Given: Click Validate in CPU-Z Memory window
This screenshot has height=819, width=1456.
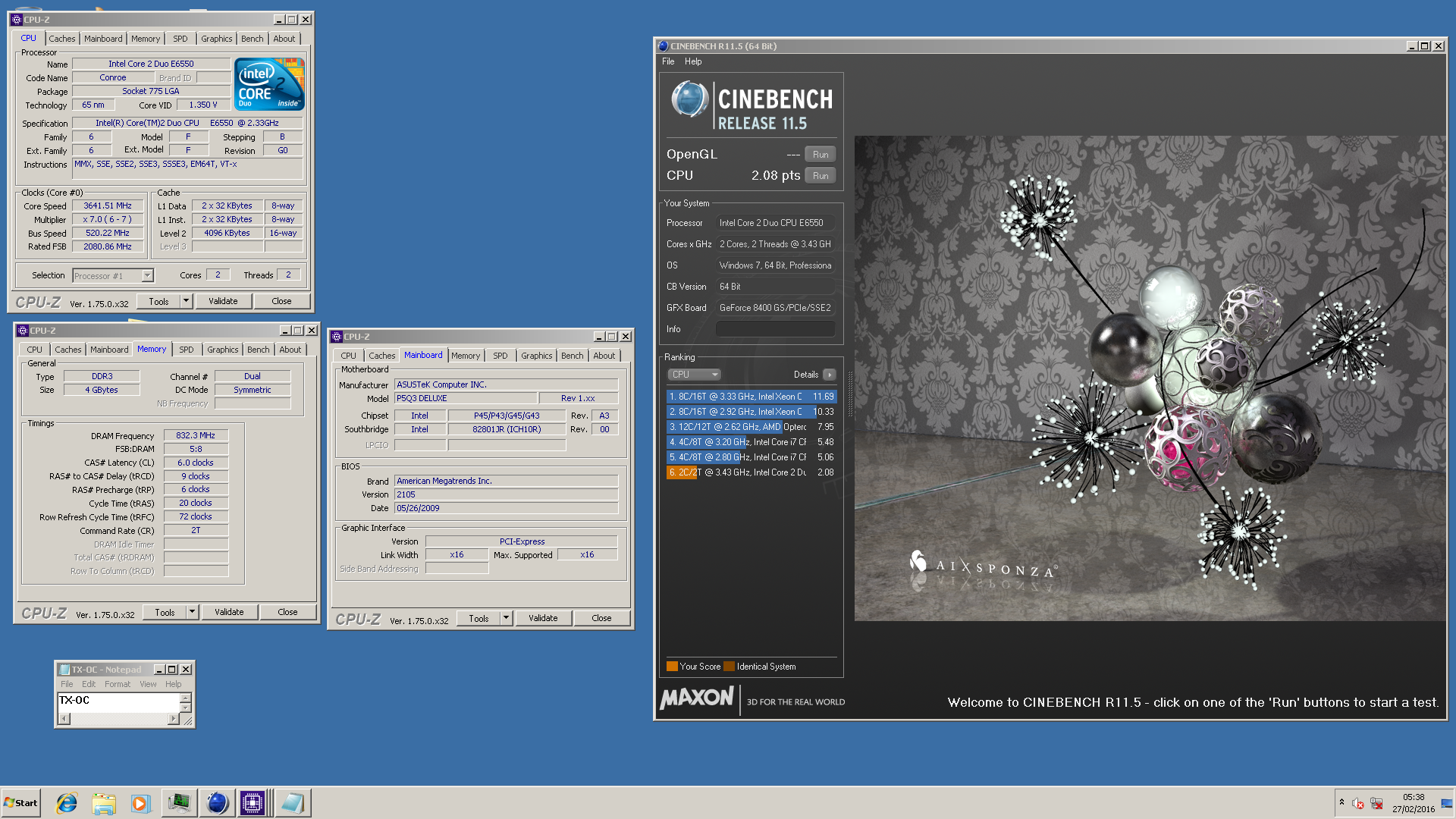Looking at the screenshot, I should 229,612.
